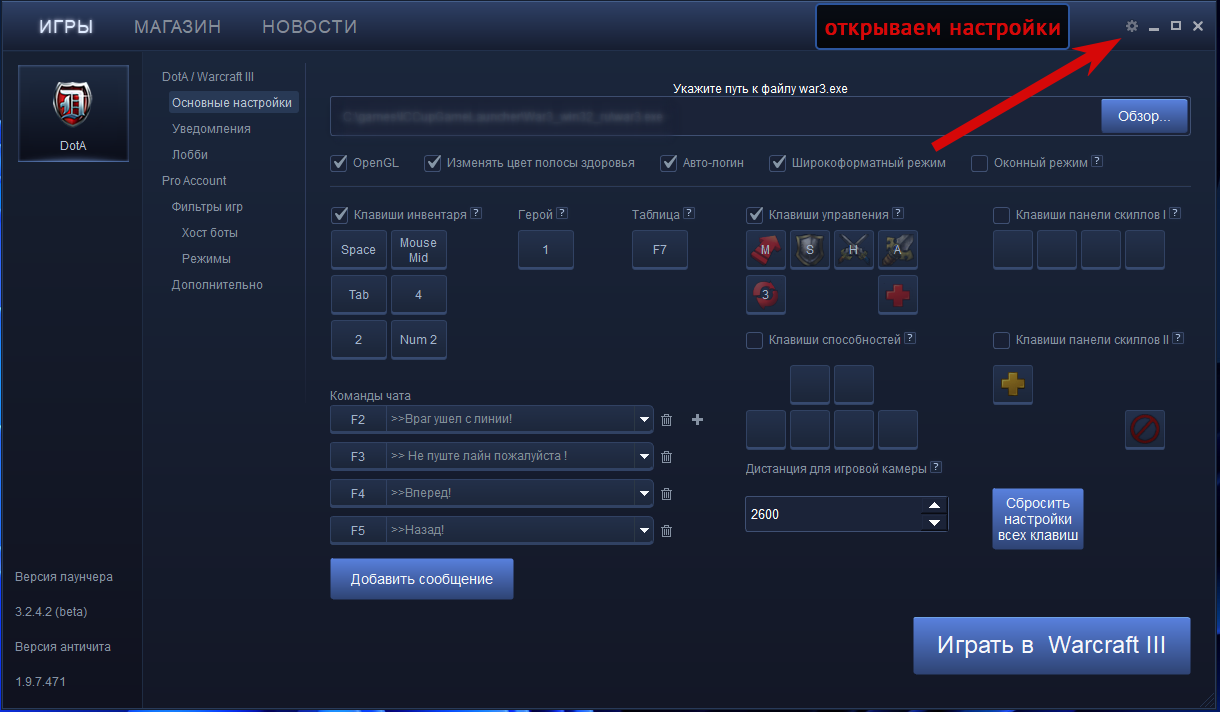1220x712 pixels.
Task: Open help for Клавиши панели скиллов I
Action: pyautogui.click(x=1175, y=213)
